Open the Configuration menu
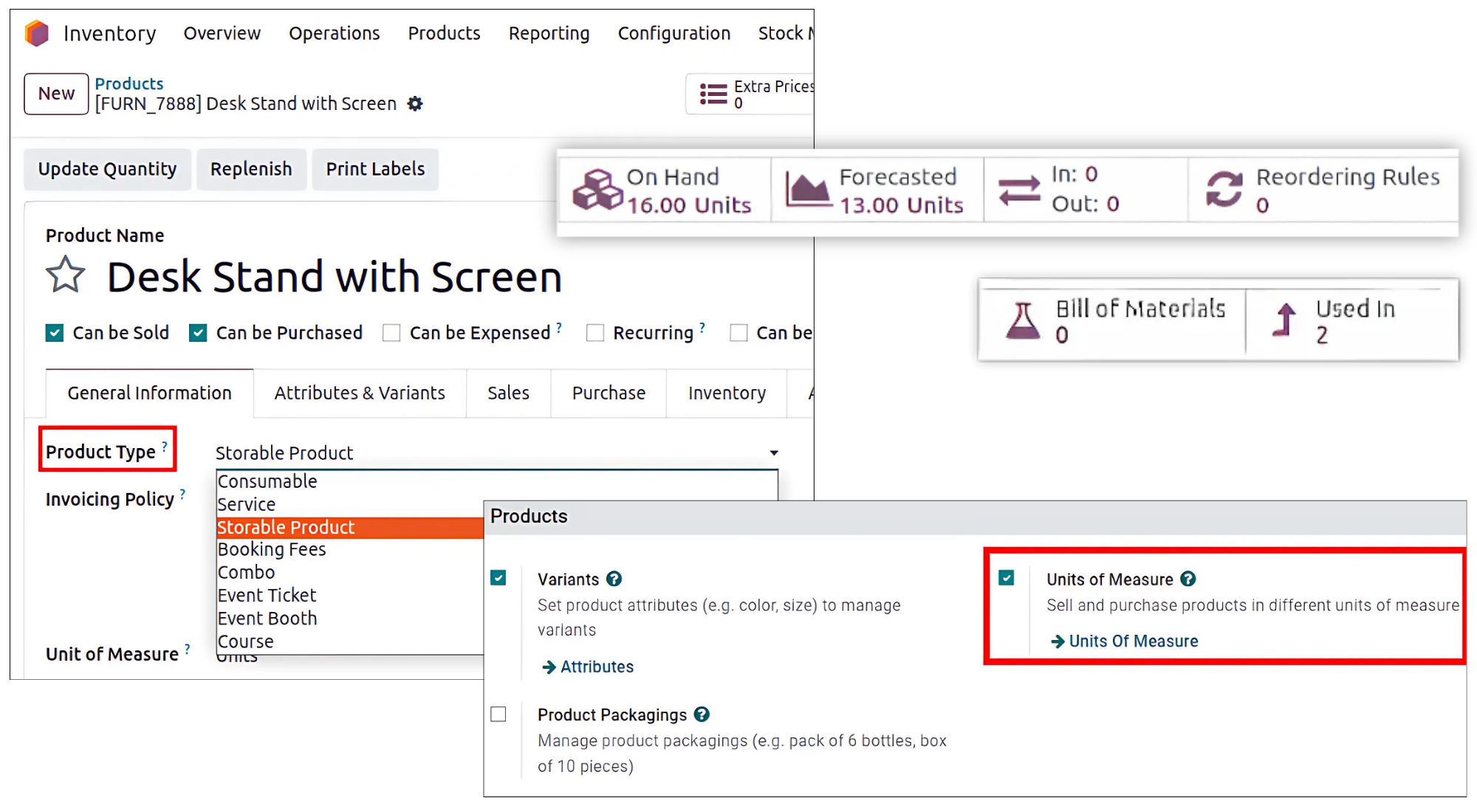Image resolution: width=1477 pixels, height=812 pixels. coord(674,33)
